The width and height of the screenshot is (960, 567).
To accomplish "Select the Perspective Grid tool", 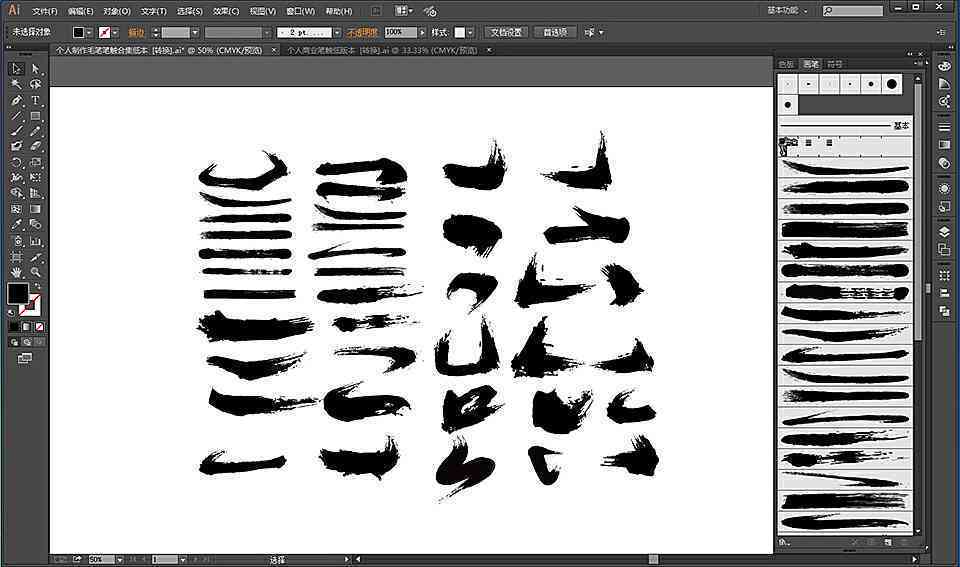I will pyautogui.click(x=36, y=193).
